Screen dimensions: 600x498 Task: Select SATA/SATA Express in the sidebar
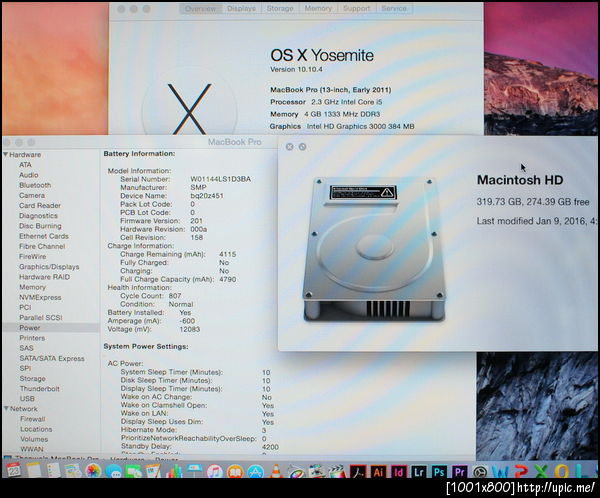(52, 359)
